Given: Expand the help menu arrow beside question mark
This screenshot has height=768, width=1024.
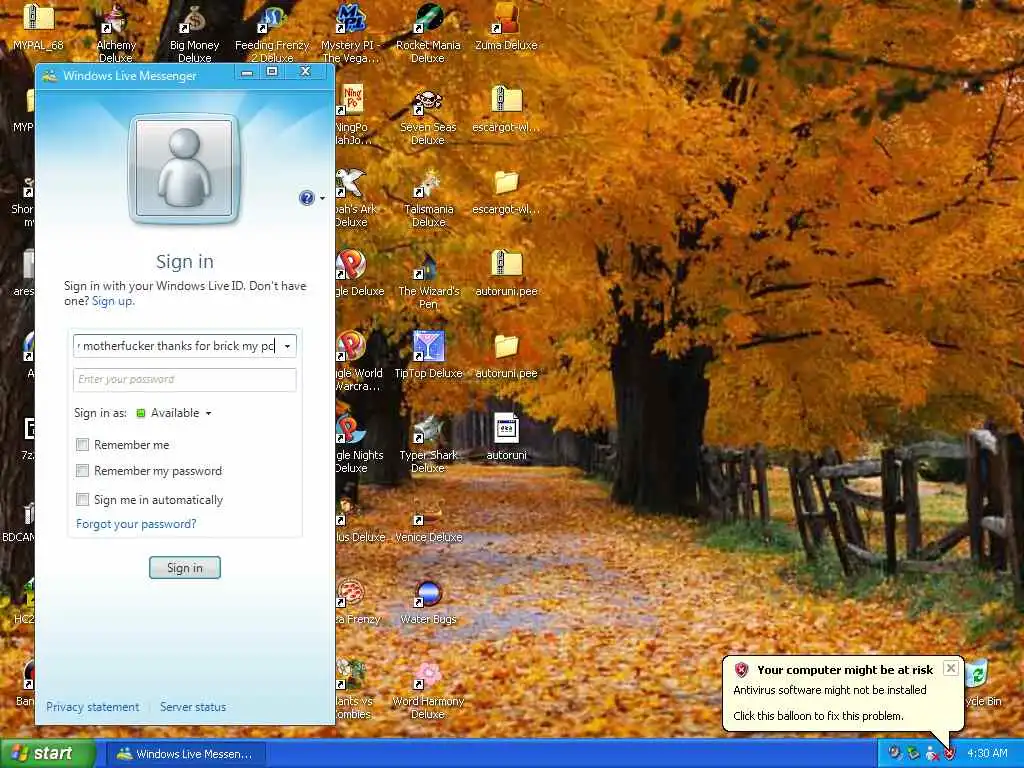Looking at the screenshot, I should click(x=322, y=199).
